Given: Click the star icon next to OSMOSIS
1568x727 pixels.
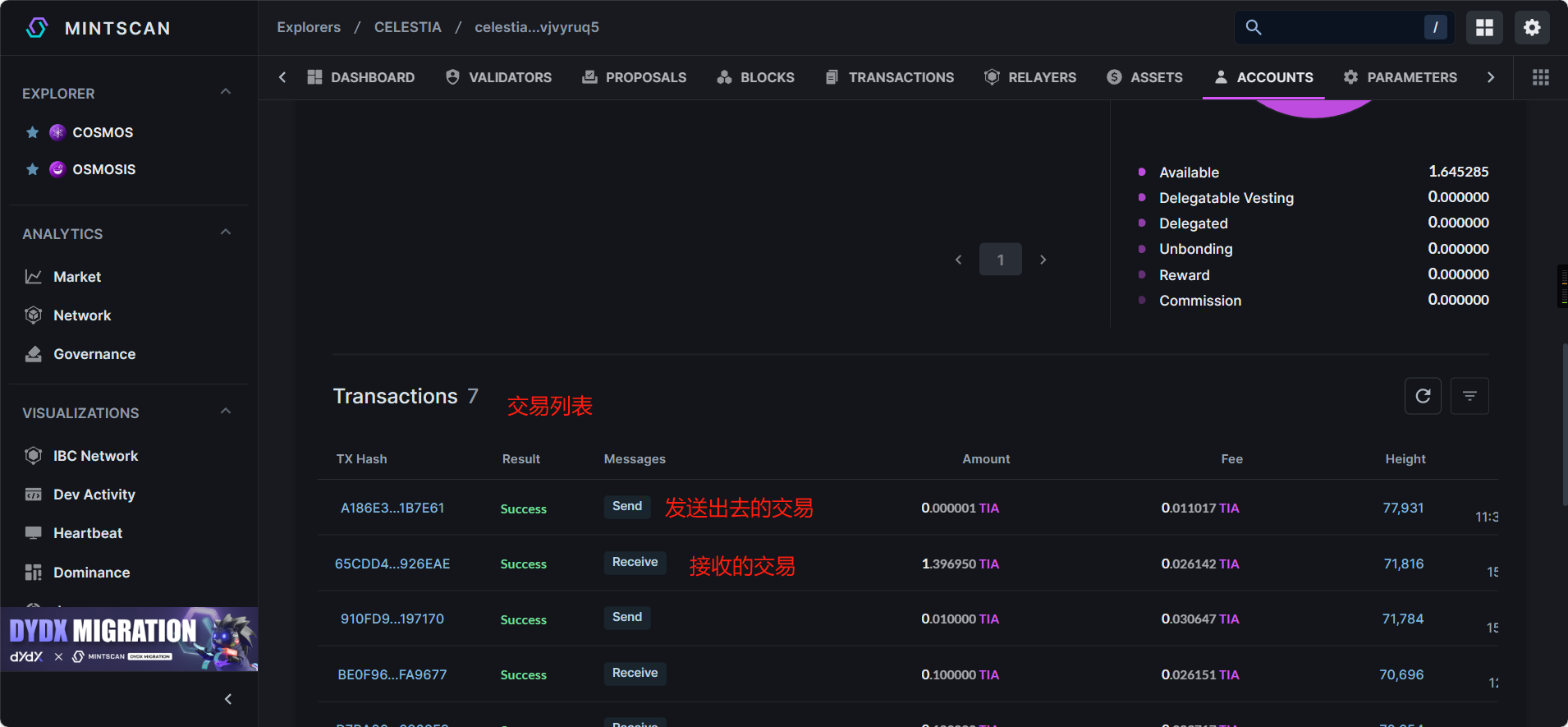Looking at the screenshot, I should pyautogui.click(x=33, y=169).
